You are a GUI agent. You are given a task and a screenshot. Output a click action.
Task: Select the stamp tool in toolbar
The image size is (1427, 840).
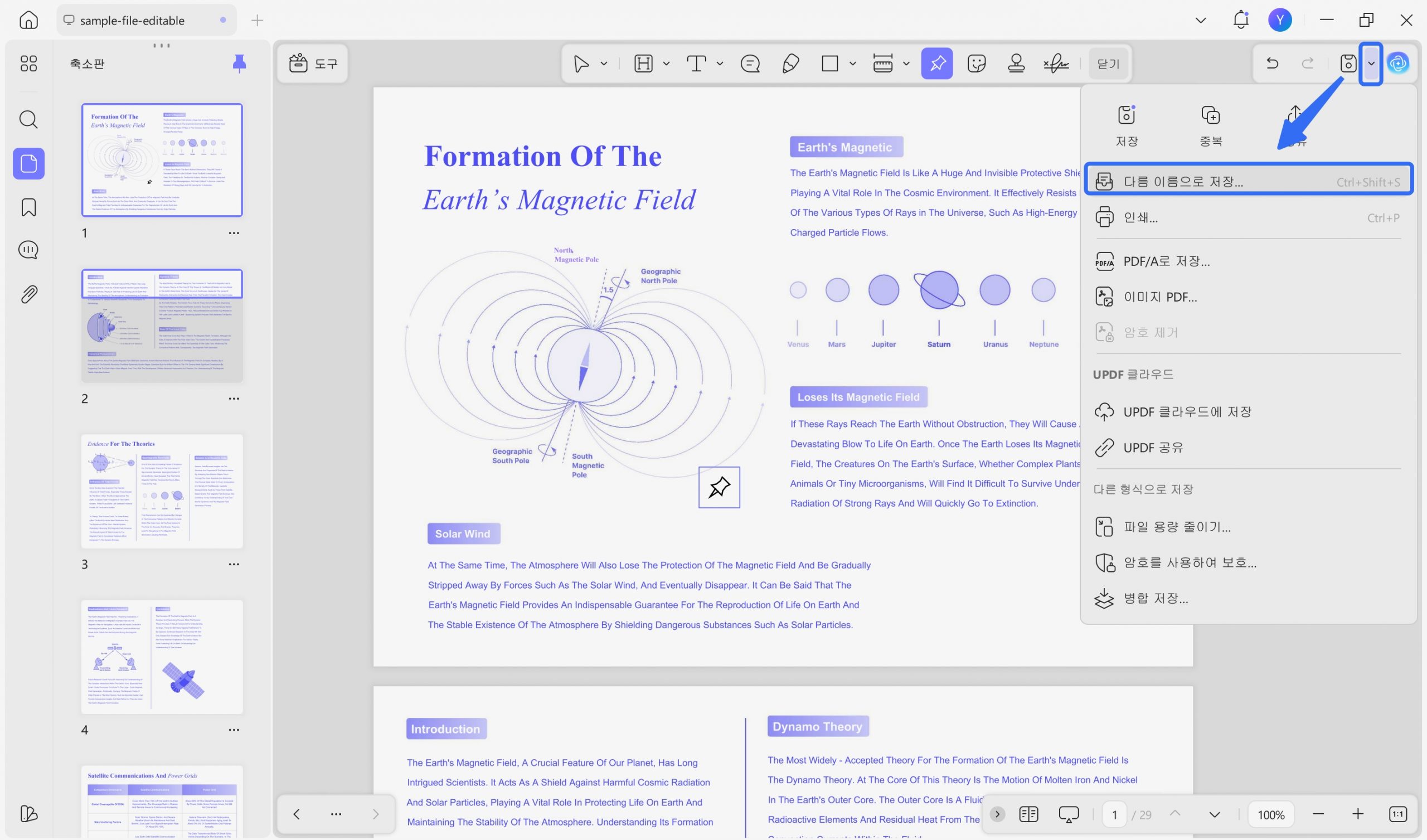(x=1016, y=64)
